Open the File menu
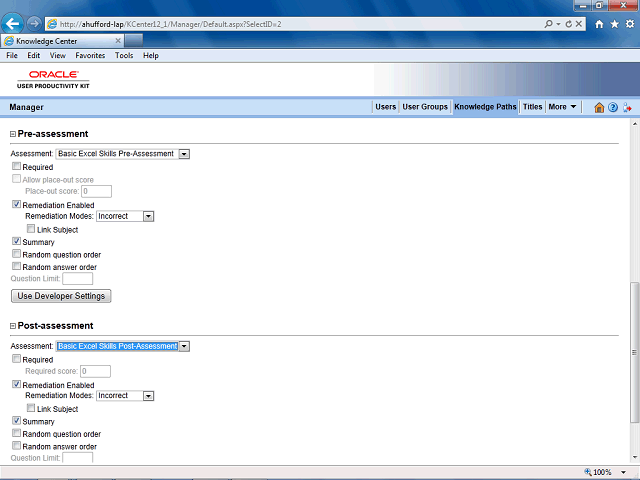This screenshot has width=640, height=480. pos(12,56)
